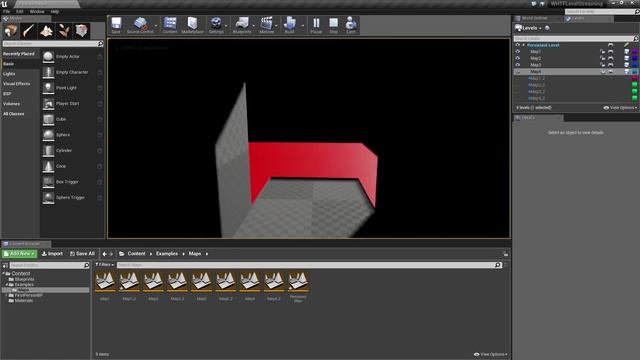Click cyan color swatch for Map4
The image size is (640, 360).
point(635,72)
